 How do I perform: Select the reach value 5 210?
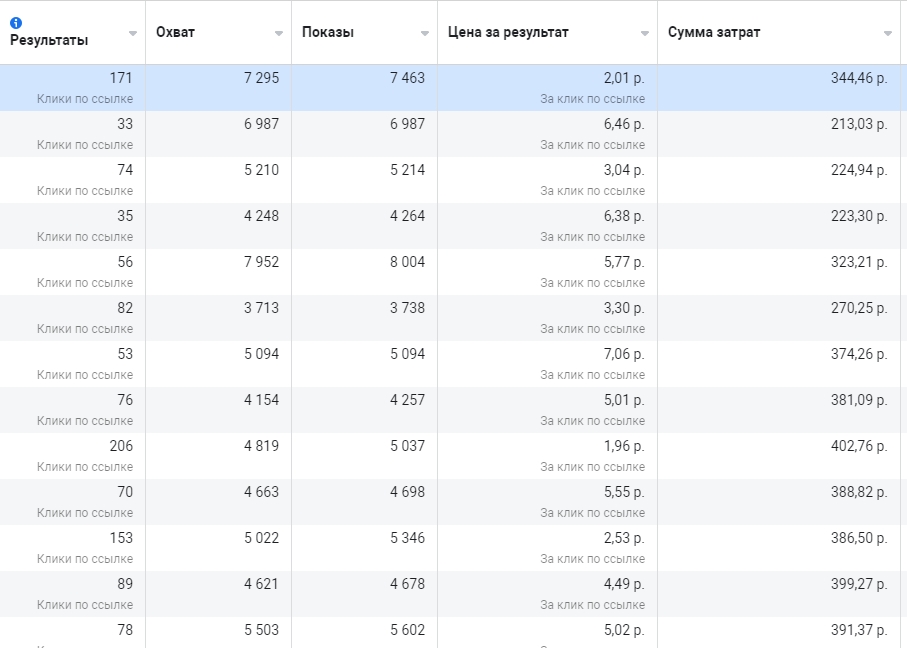pos(261,170)
